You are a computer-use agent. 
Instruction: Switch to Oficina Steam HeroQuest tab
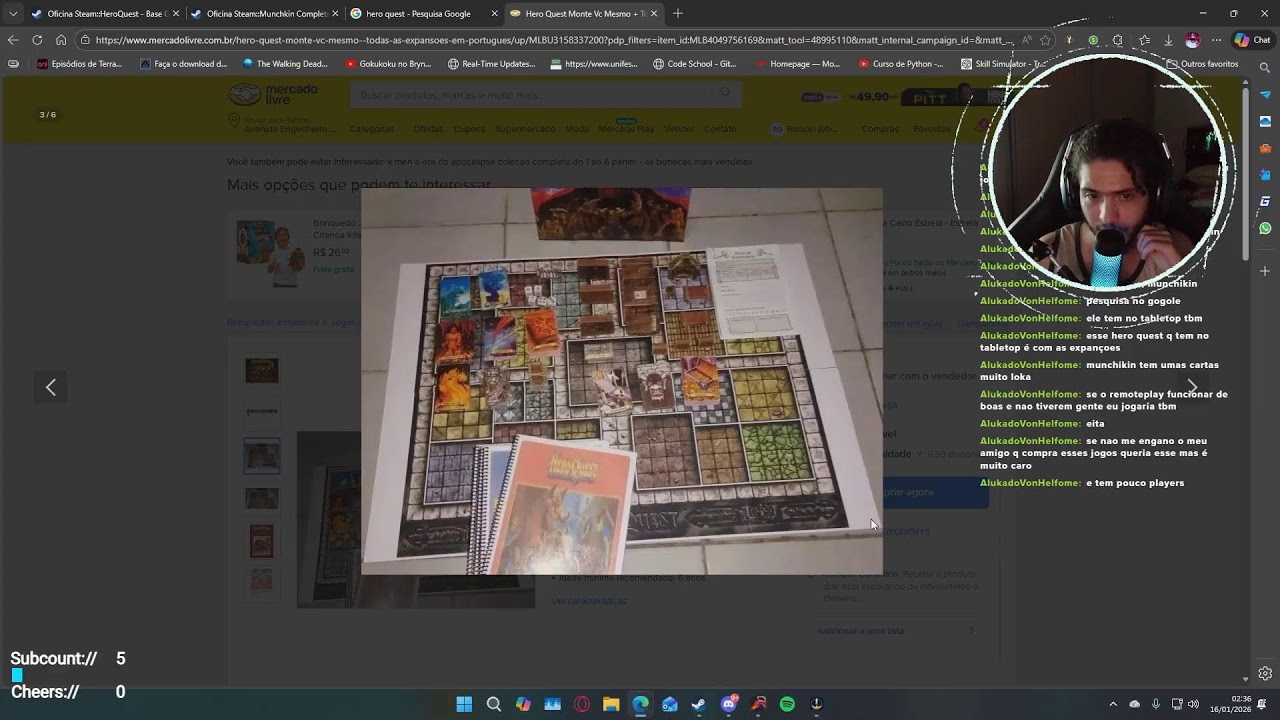point(105,14)
